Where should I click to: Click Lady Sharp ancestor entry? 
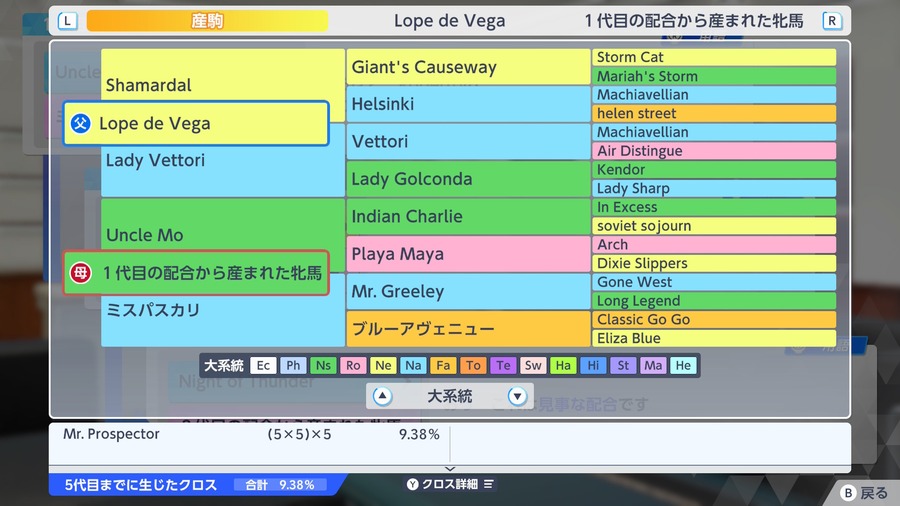pyautogui.click(x=714, y=189)
